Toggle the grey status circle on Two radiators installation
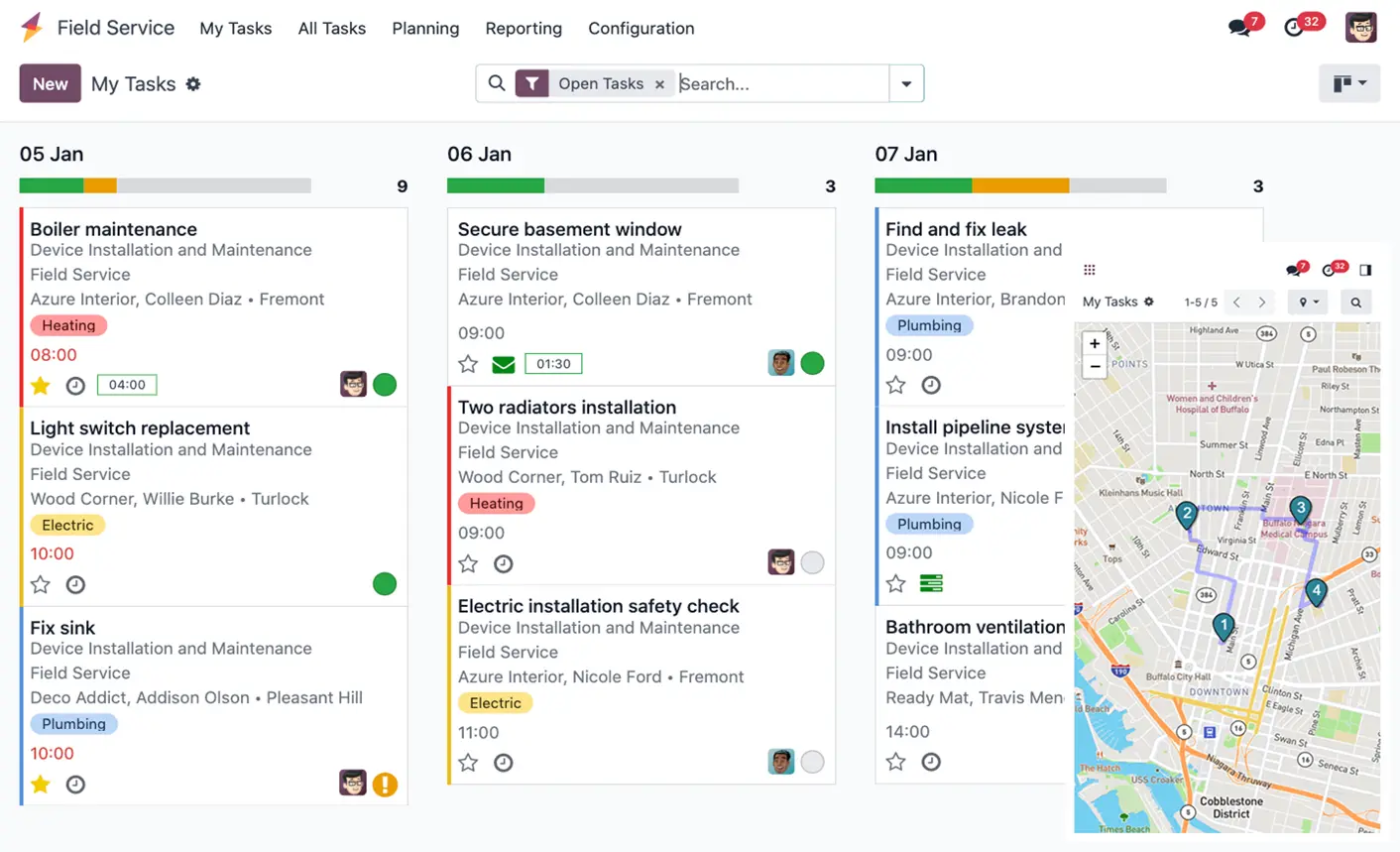Viewport: 1400px width, 852px height. [812, 563]
